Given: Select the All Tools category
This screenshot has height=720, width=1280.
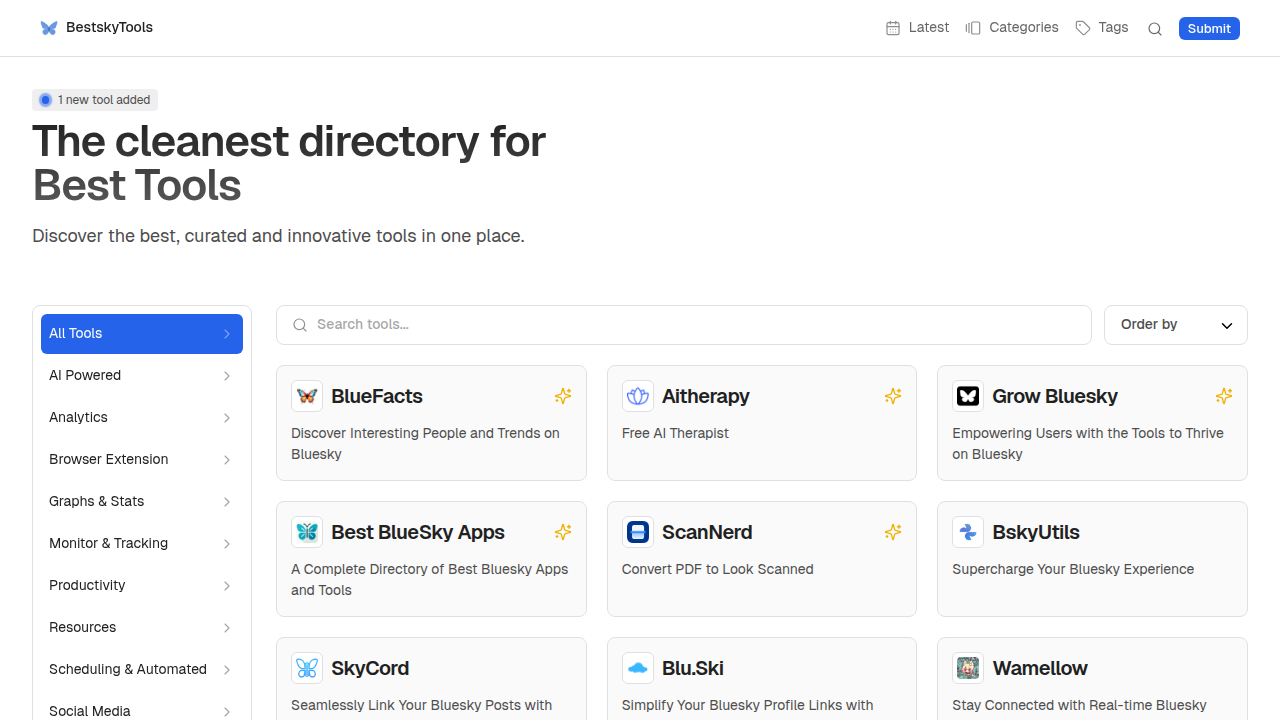Looking at the screenshot, I should point(142,334).
